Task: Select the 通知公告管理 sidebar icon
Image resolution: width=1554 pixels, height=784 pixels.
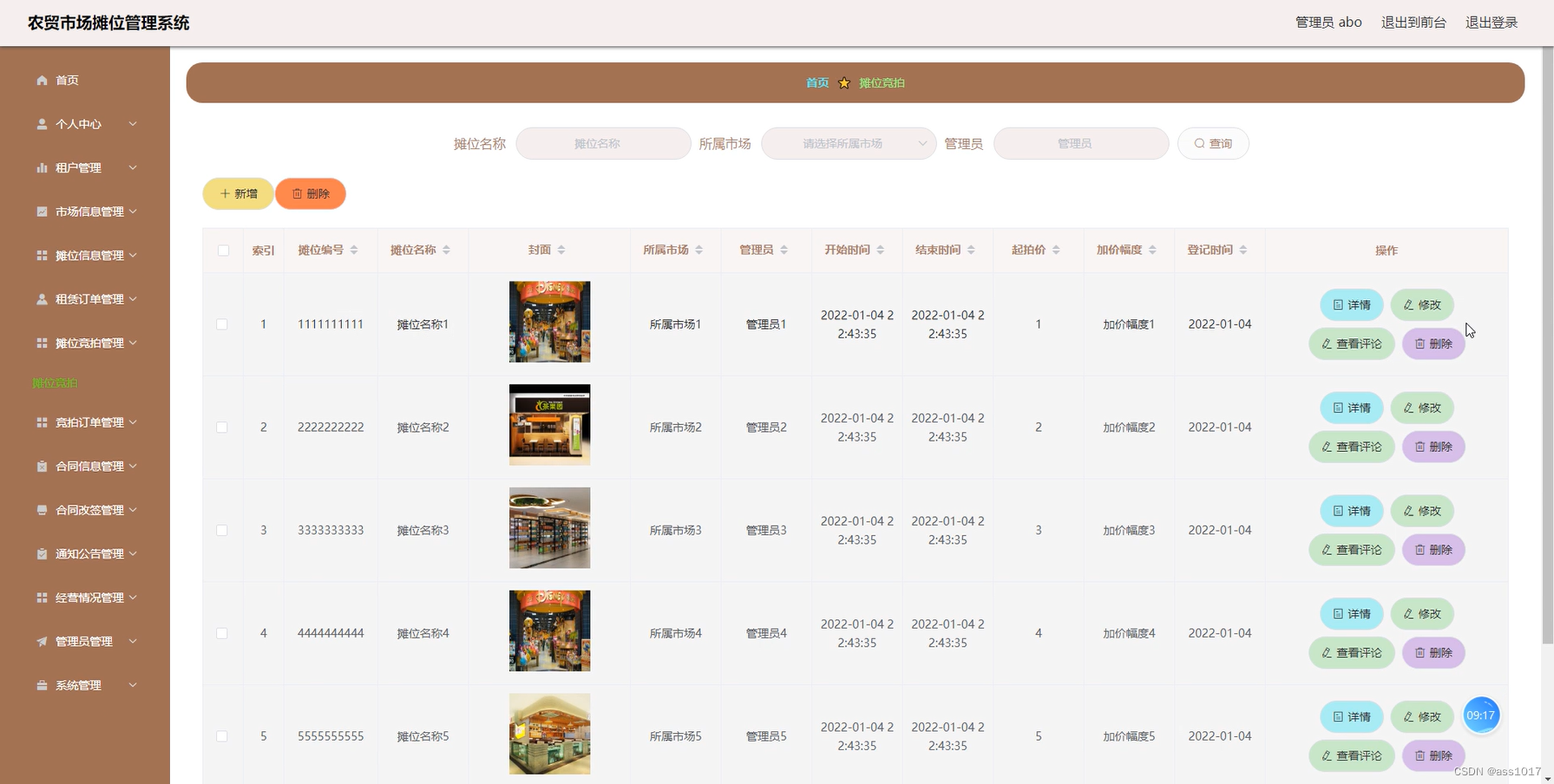Action: point(41,553)
